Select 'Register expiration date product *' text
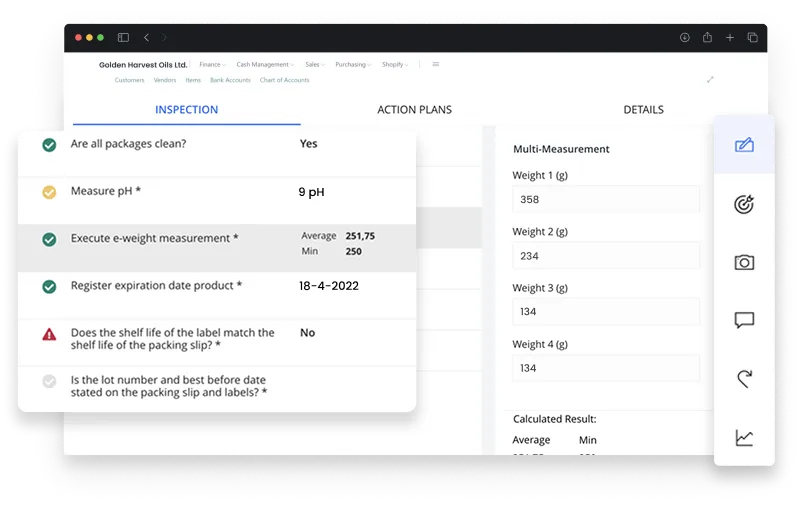This screenshot has height=508, width=812. (156, 285)
